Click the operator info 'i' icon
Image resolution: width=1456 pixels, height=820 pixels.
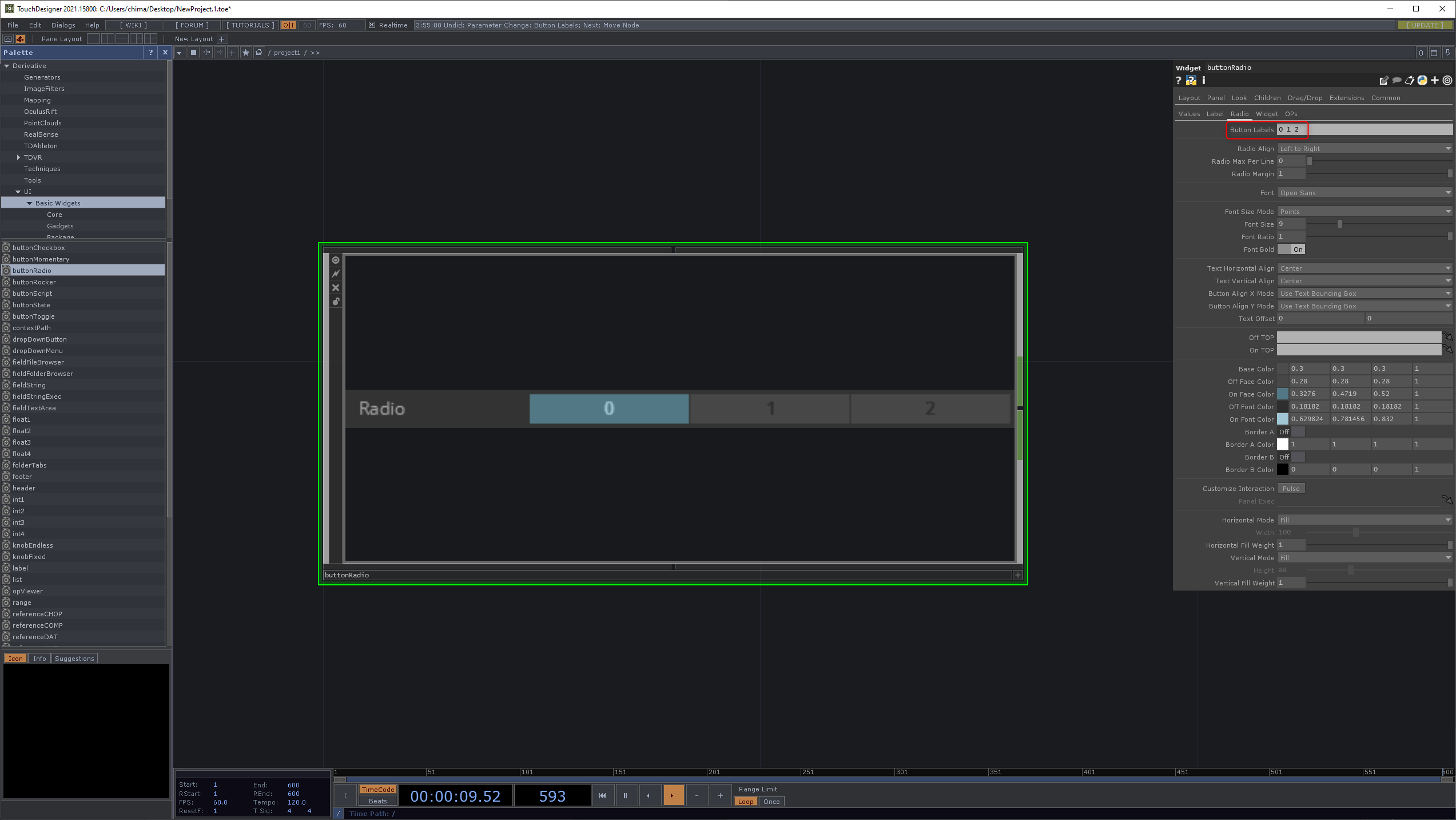pyautogui.click(x=1204, y=81)
